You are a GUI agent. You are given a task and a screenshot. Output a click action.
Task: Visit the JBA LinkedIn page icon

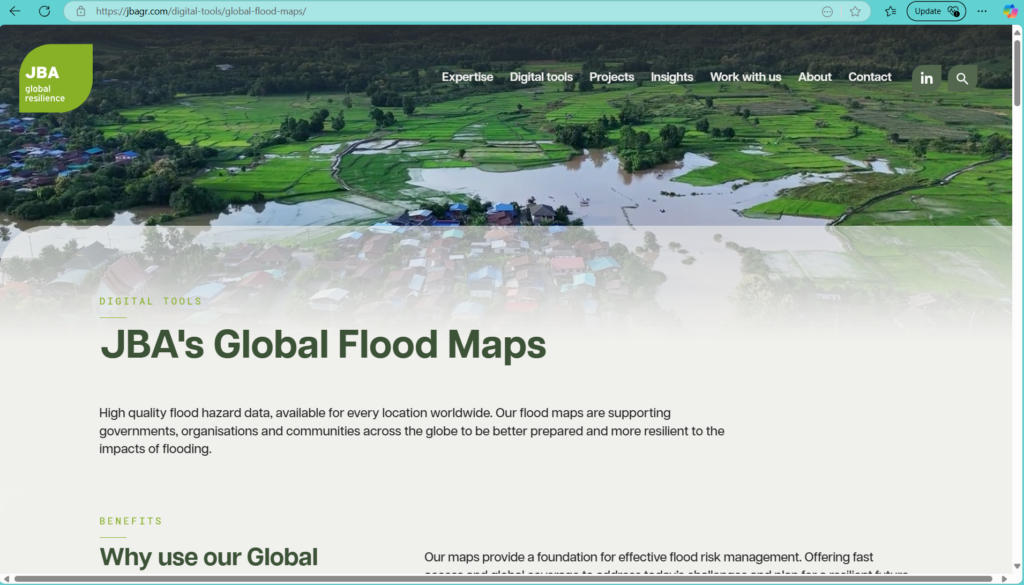pos(927,78)
